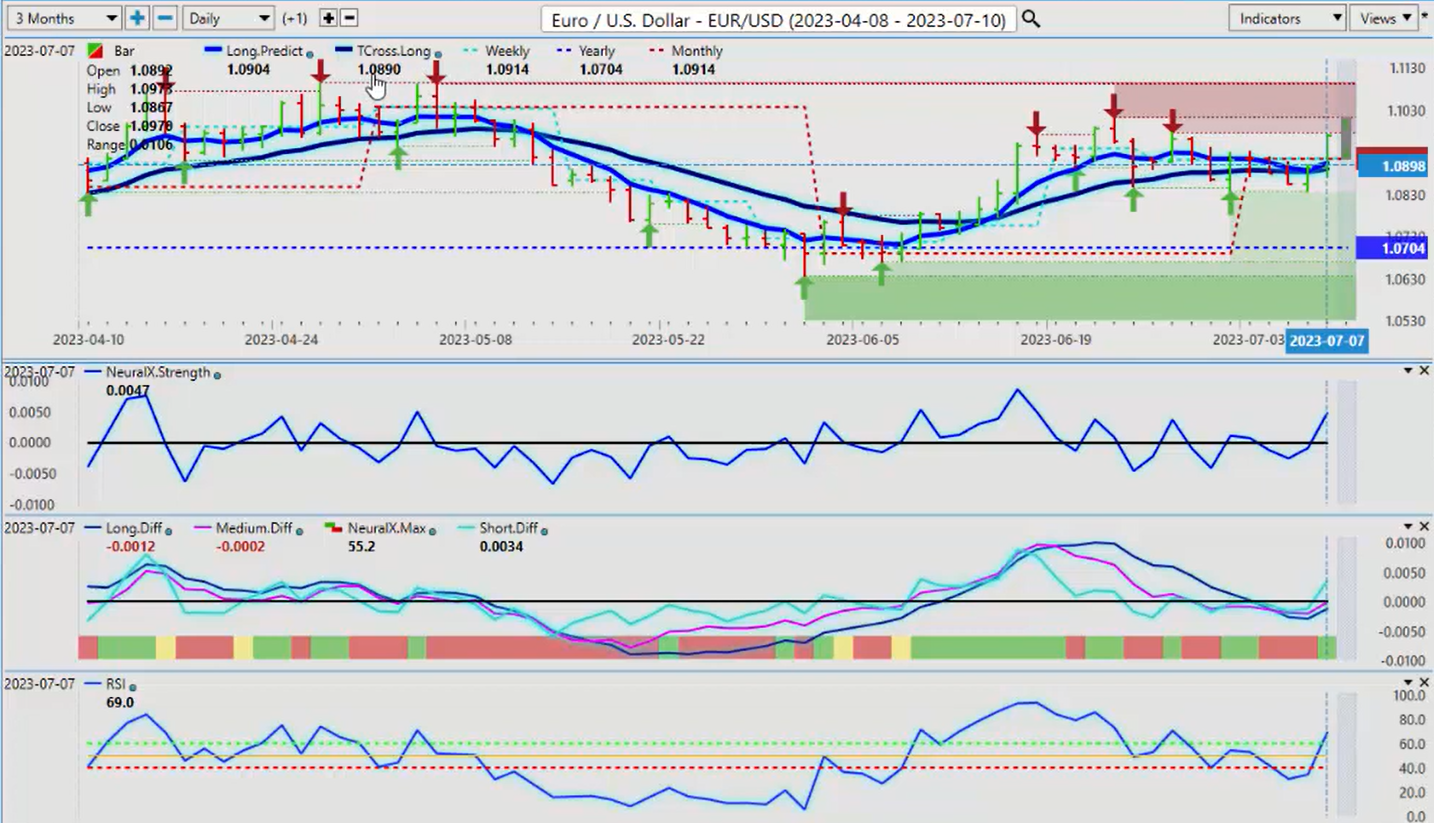This screenshot has height=823, width=1434.
Task: Click the blue minus zoom-out button
Action: 166,18
